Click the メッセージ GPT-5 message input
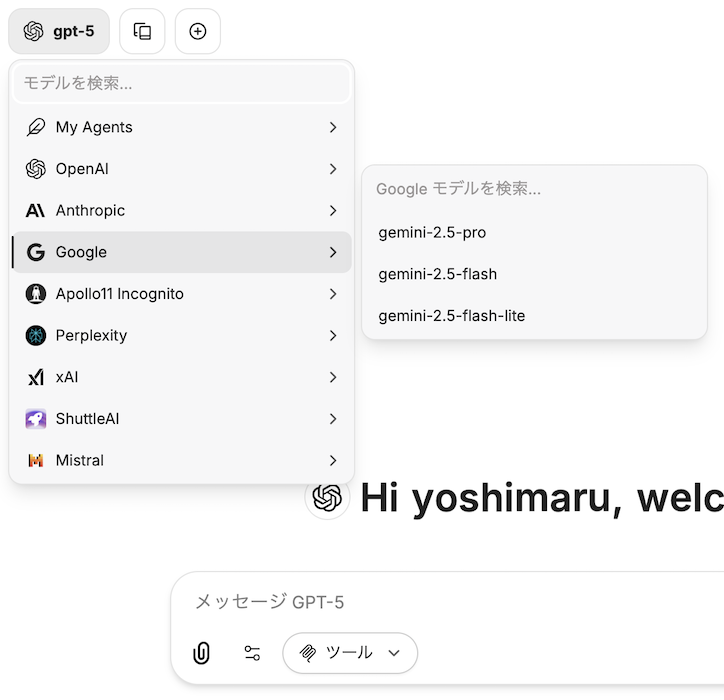The width and height of the screenshot is (724, 700). [x=450, y=601]
